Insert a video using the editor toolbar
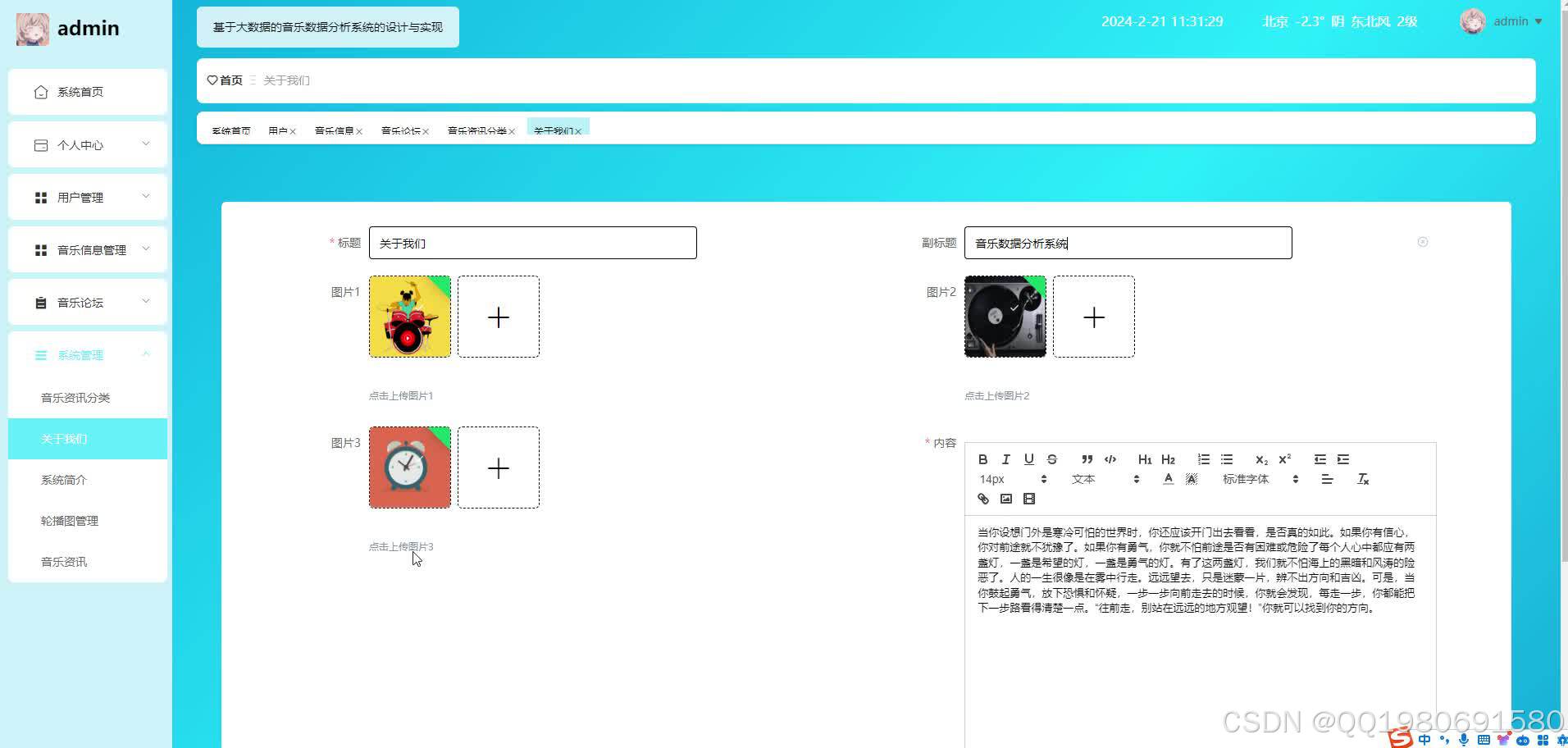1568x748 pixels. coord(1028,499)
